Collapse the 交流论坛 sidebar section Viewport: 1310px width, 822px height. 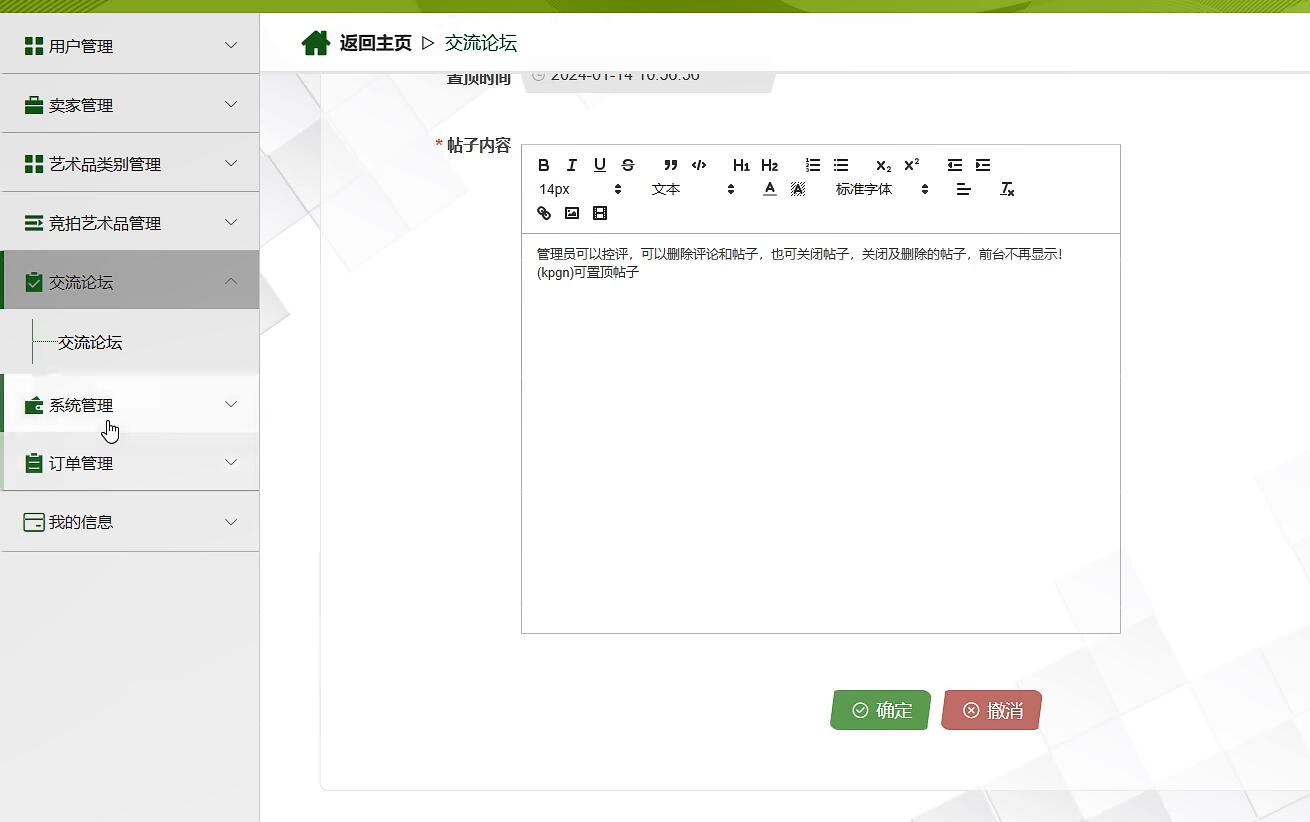click(x=130, y=281)
